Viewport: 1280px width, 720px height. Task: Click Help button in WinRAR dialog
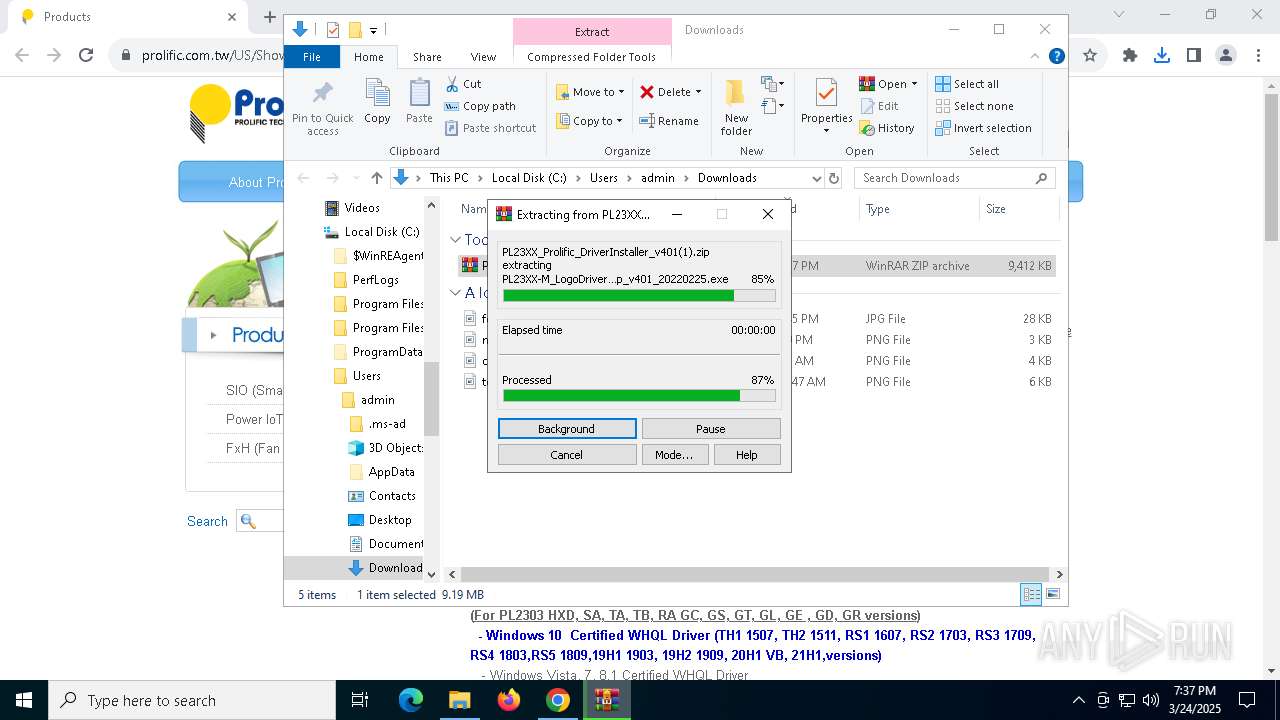747,455
